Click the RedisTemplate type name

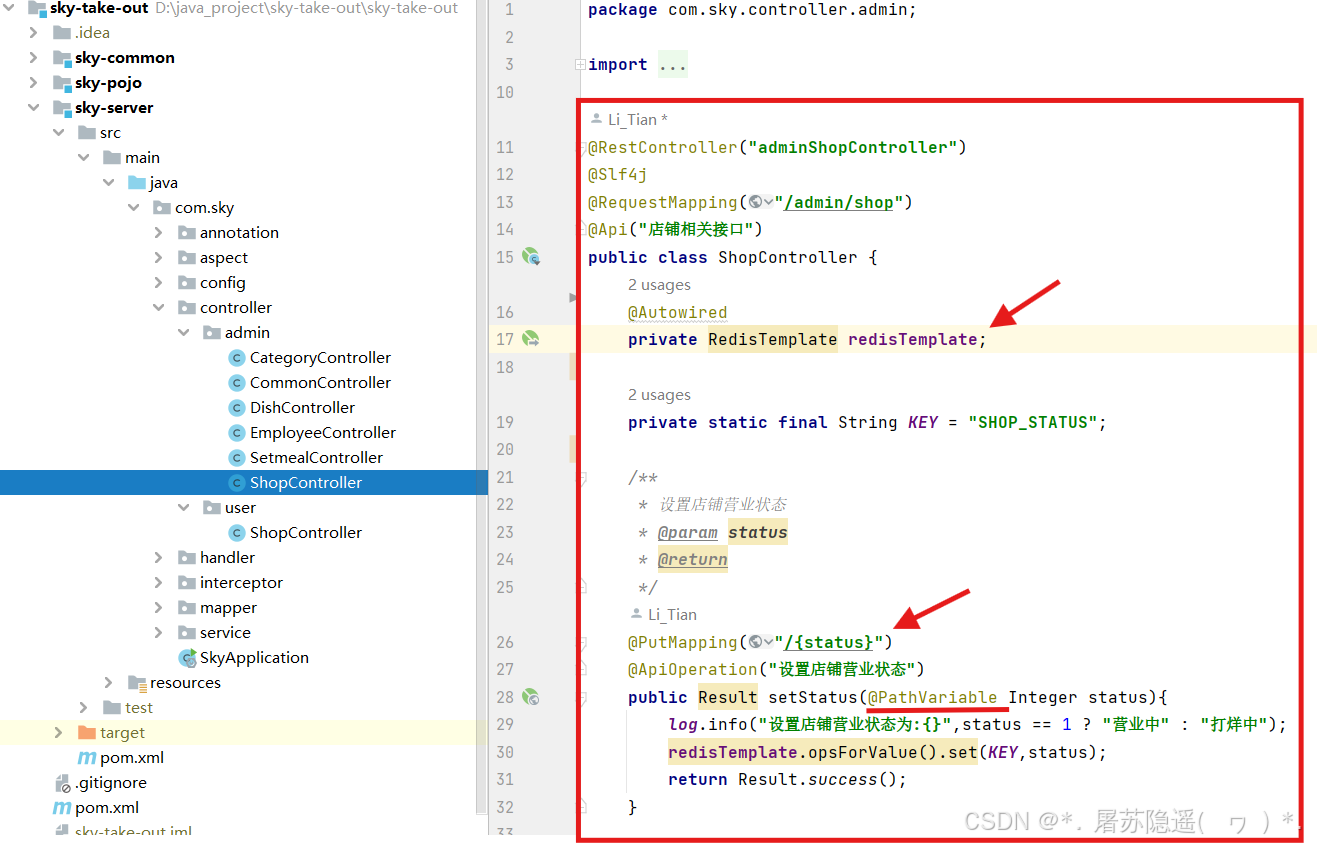[772, 339]
